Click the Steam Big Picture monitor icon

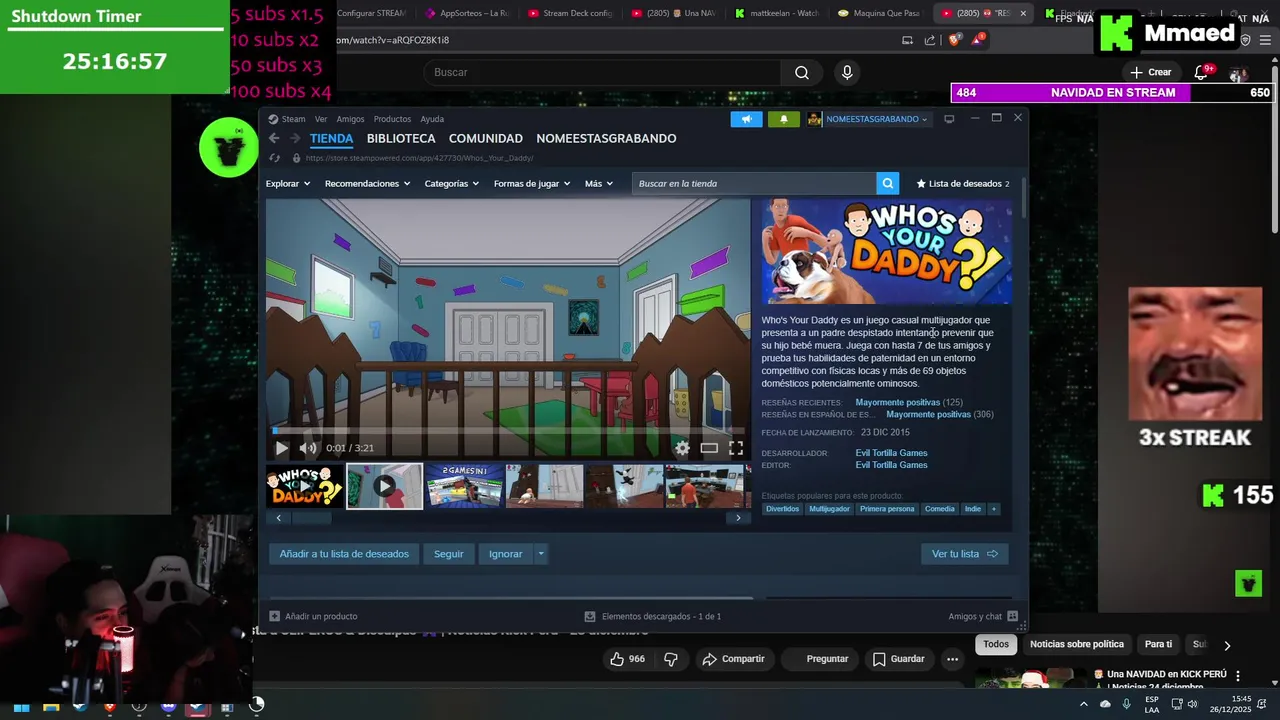point(949,119)
